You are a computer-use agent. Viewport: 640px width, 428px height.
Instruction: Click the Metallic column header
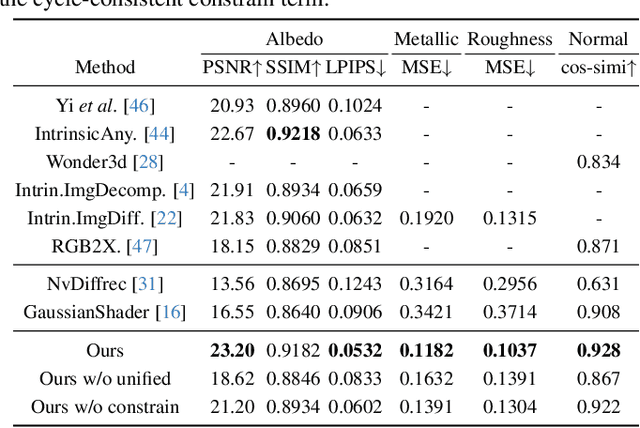(426, 40)
